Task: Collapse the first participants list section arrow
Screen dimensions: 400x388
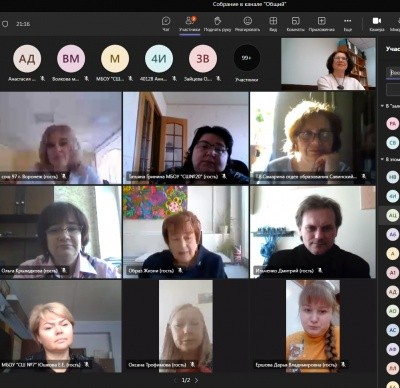Action: point(382,106)
